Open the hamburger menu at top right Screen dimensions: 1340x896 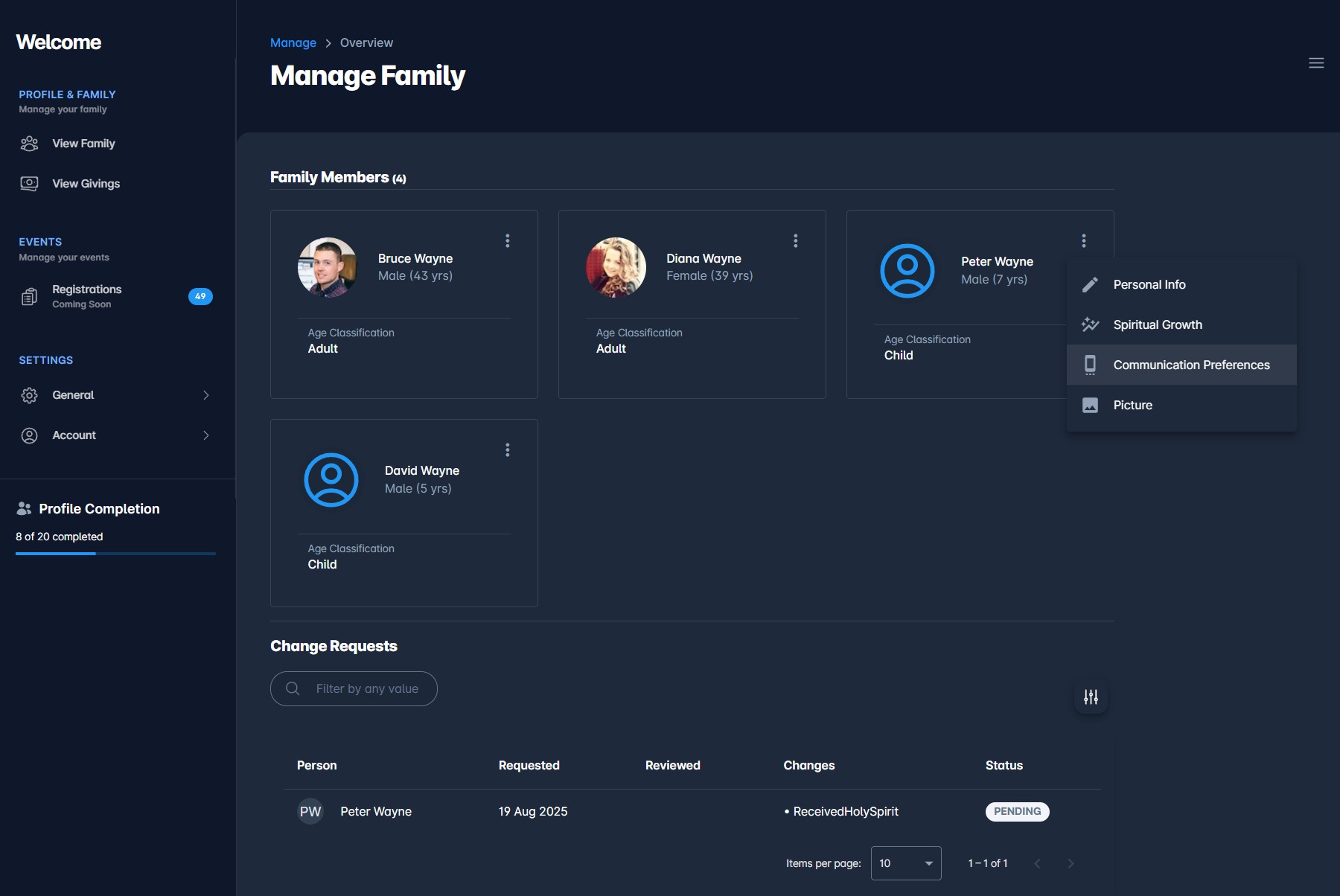click(1316, 63)
